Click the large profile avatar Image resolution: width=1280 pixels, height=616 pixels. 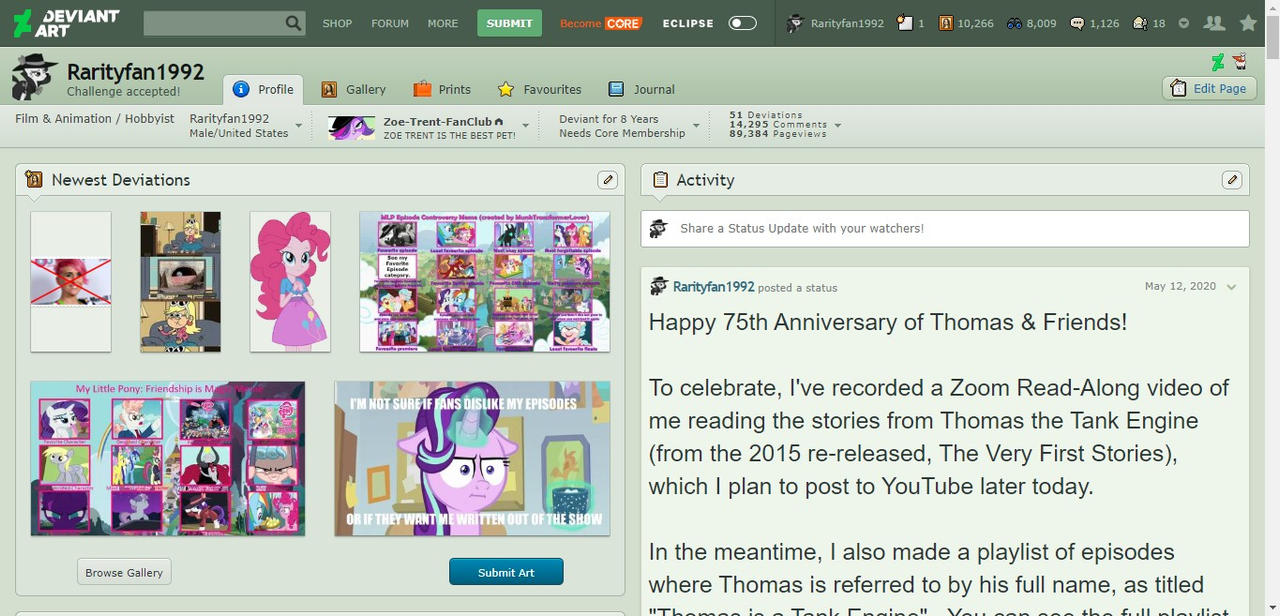[x=34, y=77]
